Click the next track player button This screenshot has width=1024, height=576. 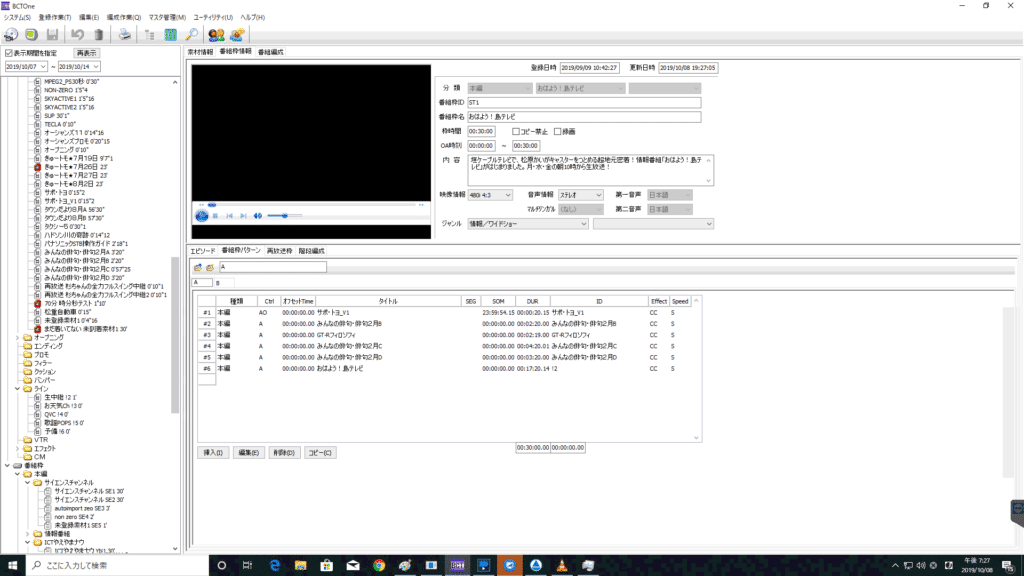pos(243,216)
